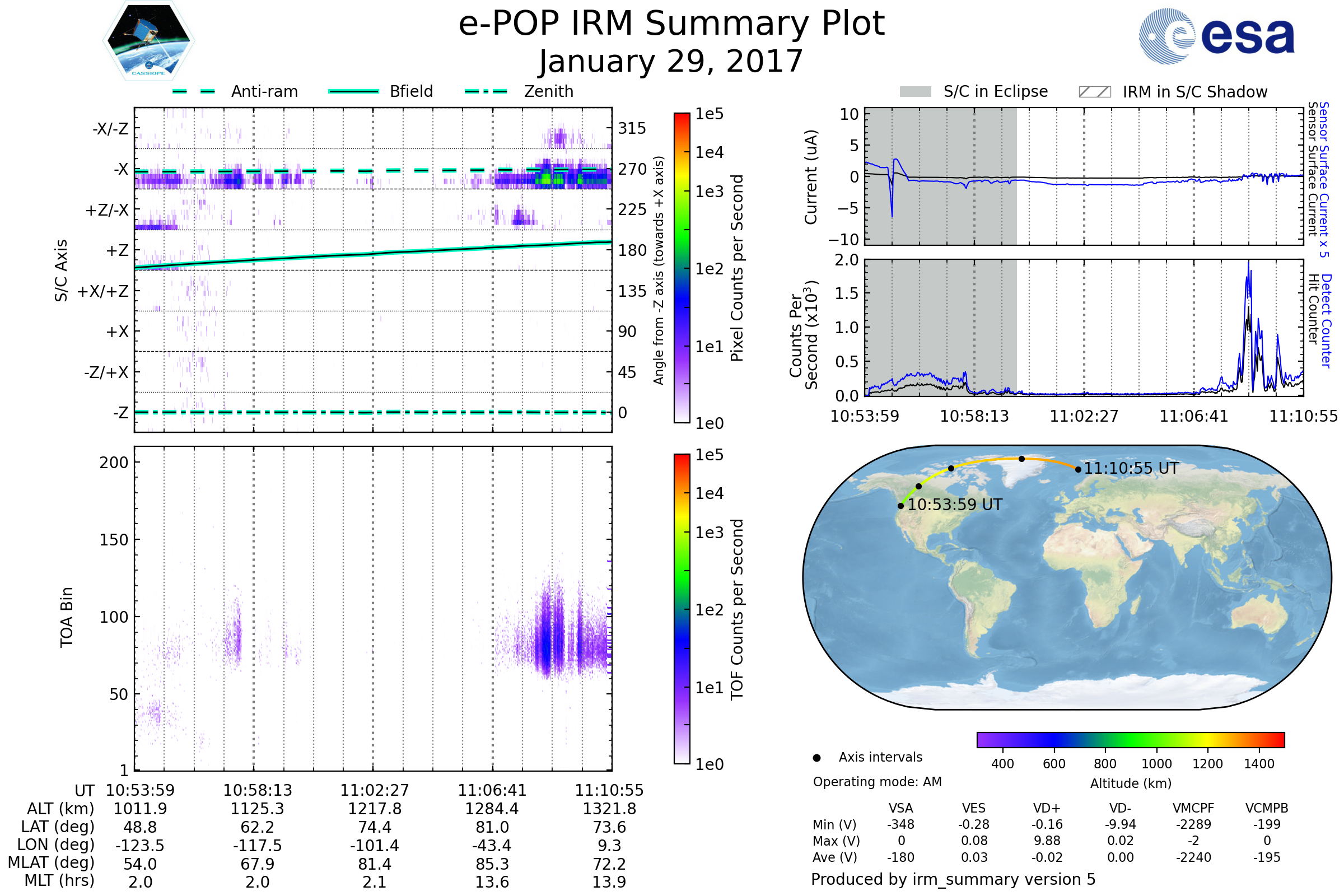
Task: Click the IRM in S/C Shadow hatched patch
Action: (x=1094, y=92)
